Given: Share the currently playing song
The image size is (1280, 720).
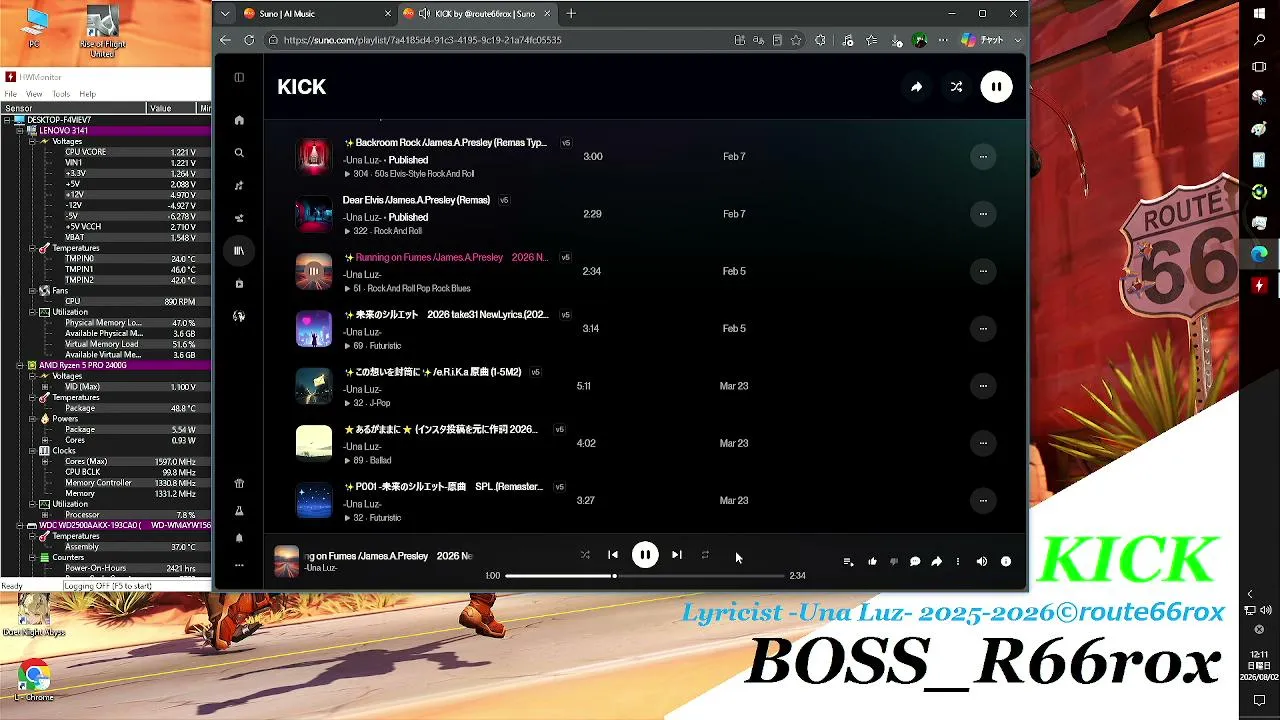Looking at the screenshot, I should (936, 562).
